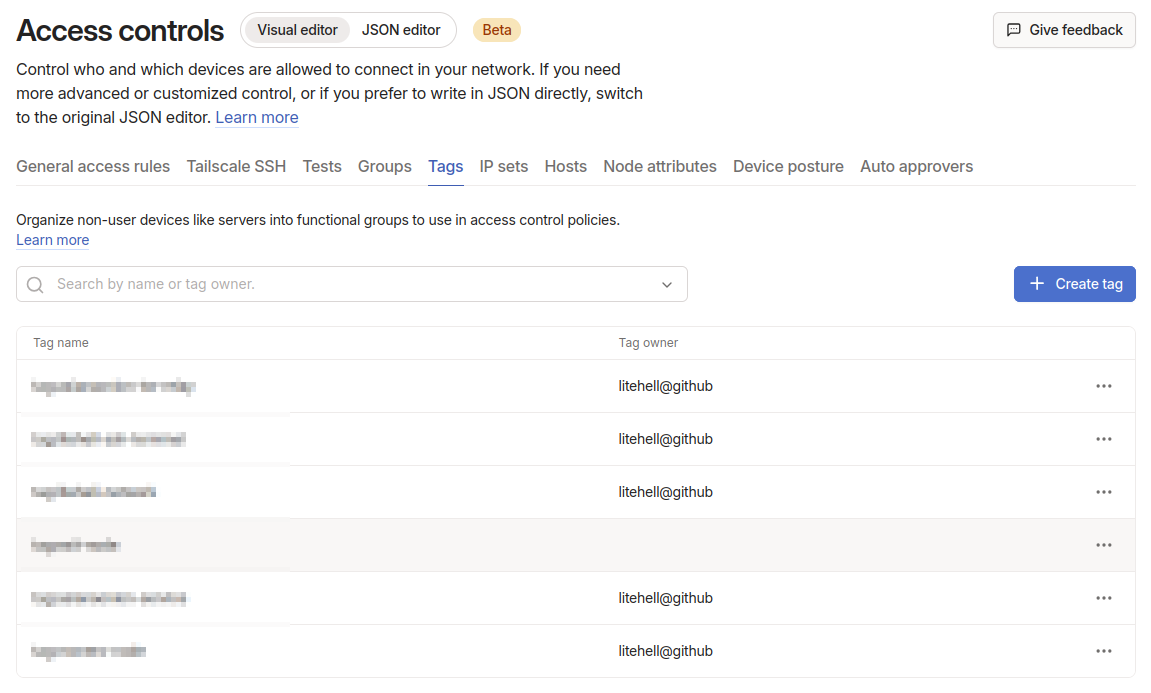Switch to the JSON editor mode

[401, 30]
